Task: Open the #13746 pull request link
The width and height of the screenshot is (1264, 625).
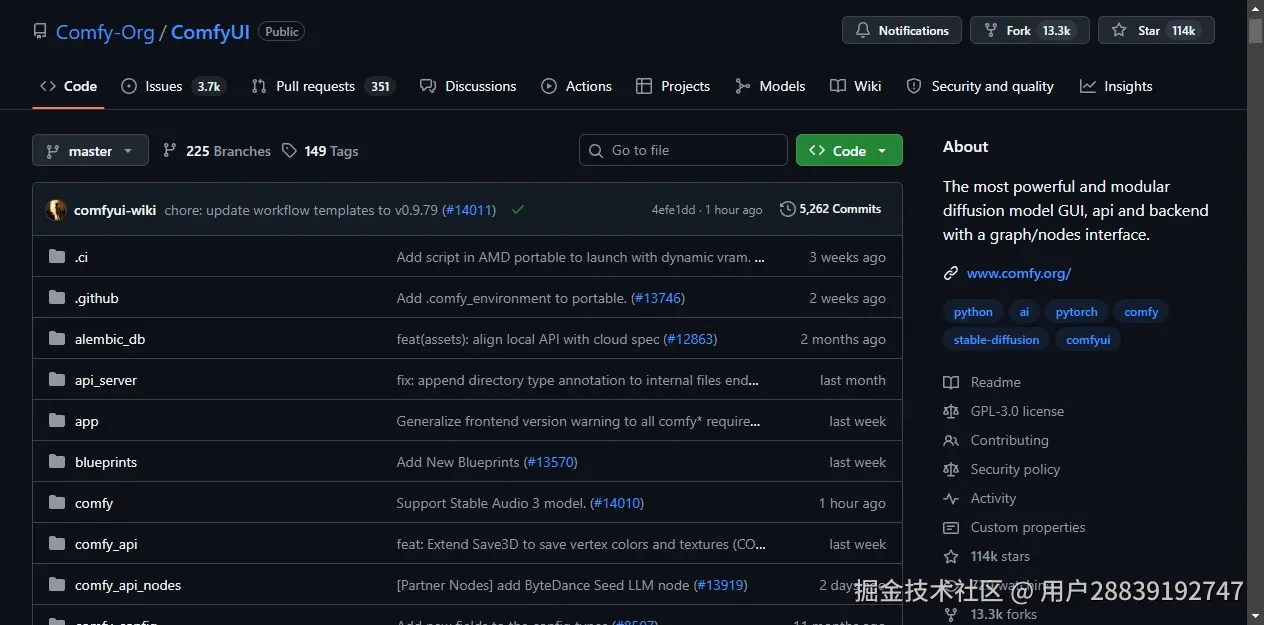Action: click(658, 298)
